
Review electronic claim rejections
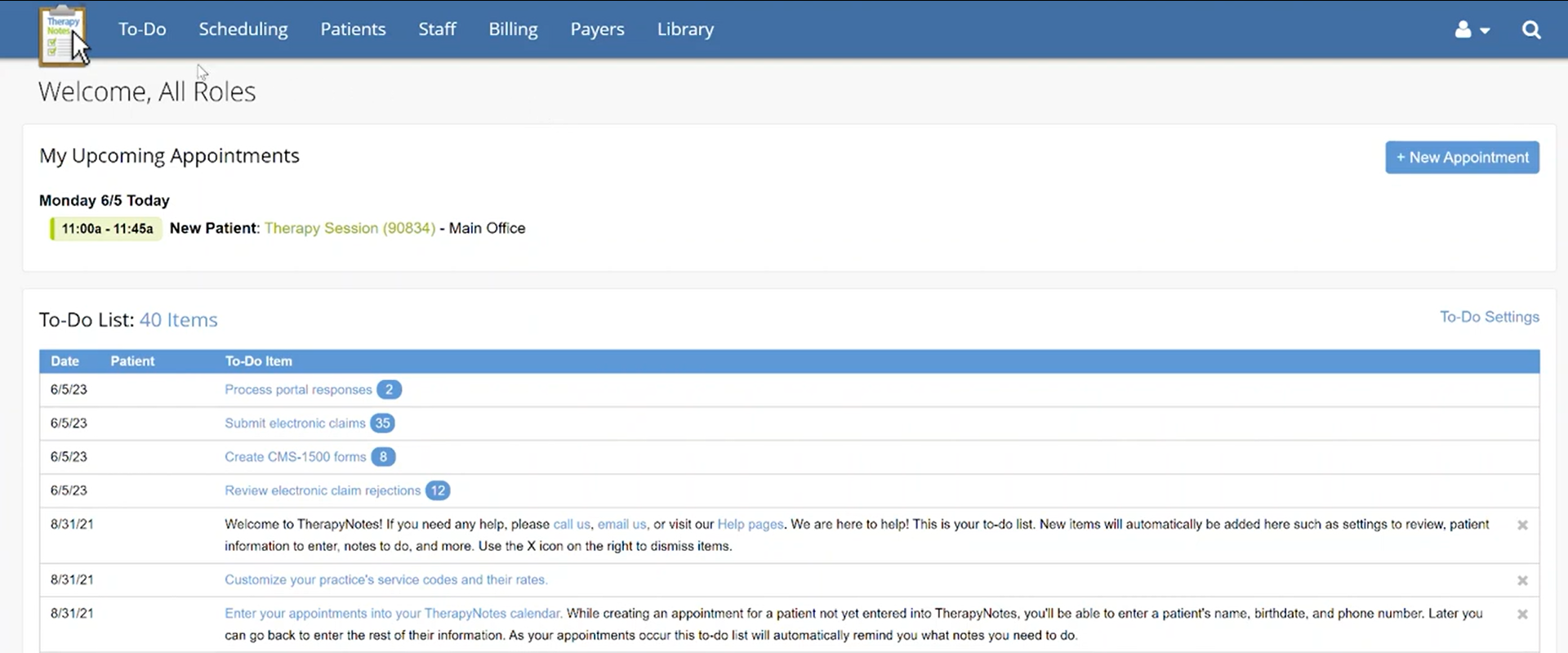[x=323, y=490]
